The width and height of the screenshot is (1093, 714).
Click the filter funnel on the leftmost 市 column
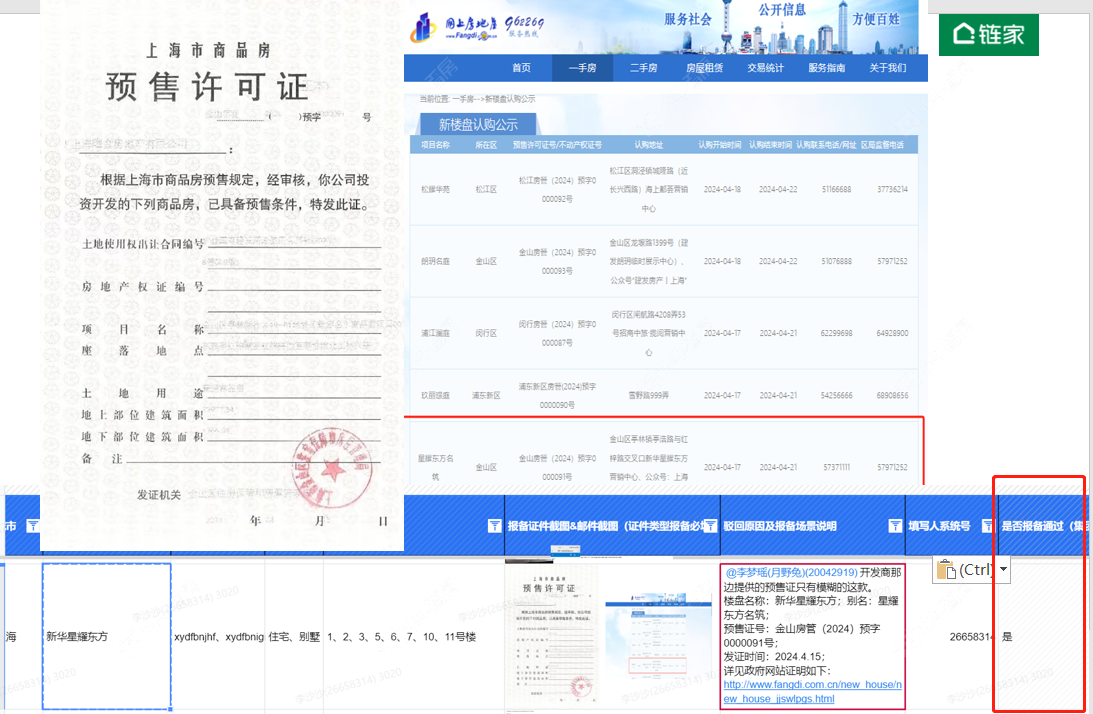(x=32, y=525)
